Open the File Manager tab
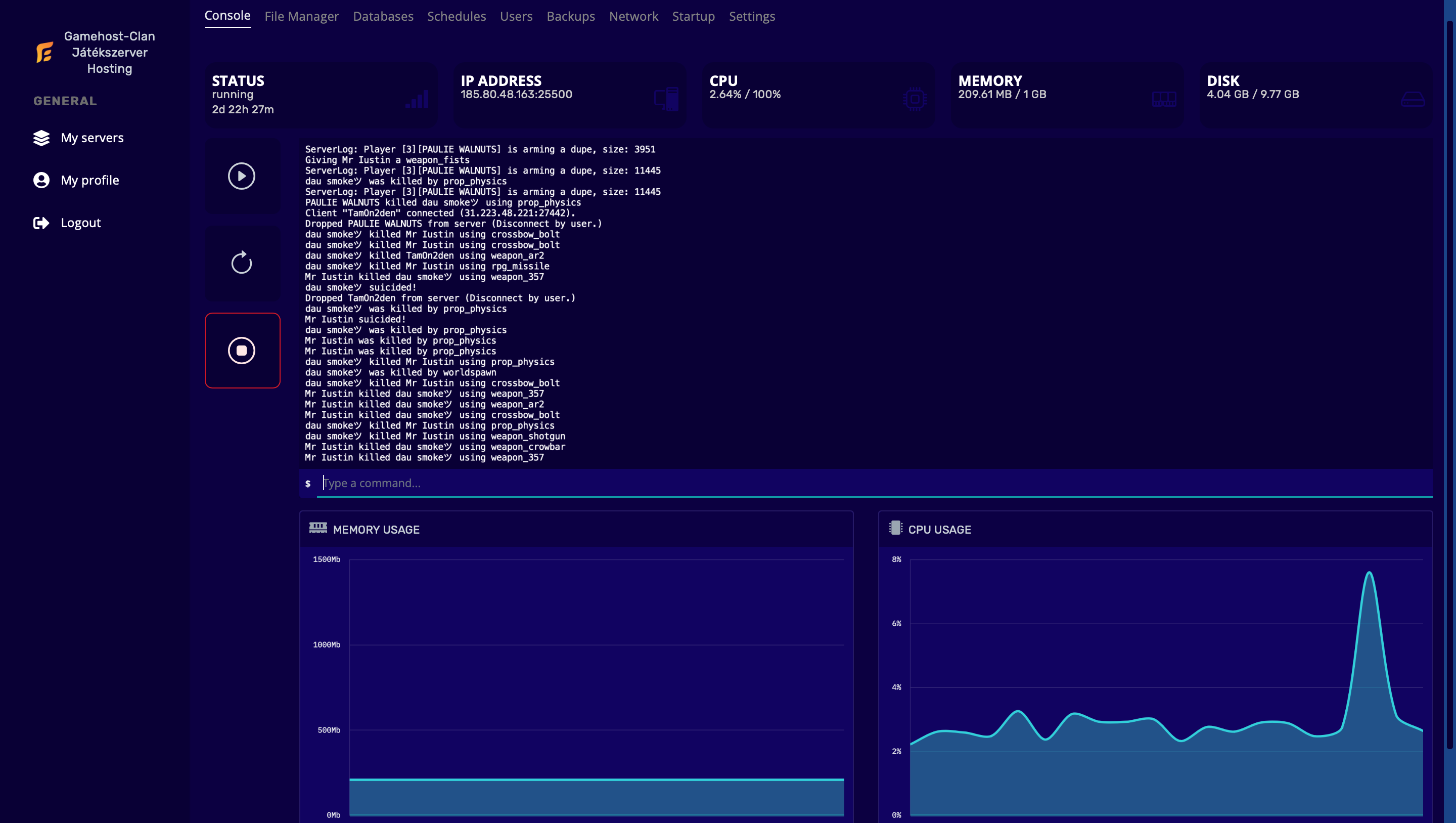Viewport: 1456px width, 823px height. 301,16
